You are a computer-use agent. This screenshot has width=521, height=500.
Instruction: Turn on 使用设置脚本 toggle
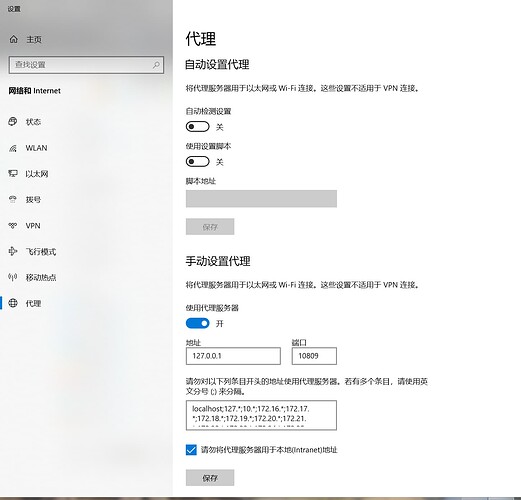coord(198,162)
